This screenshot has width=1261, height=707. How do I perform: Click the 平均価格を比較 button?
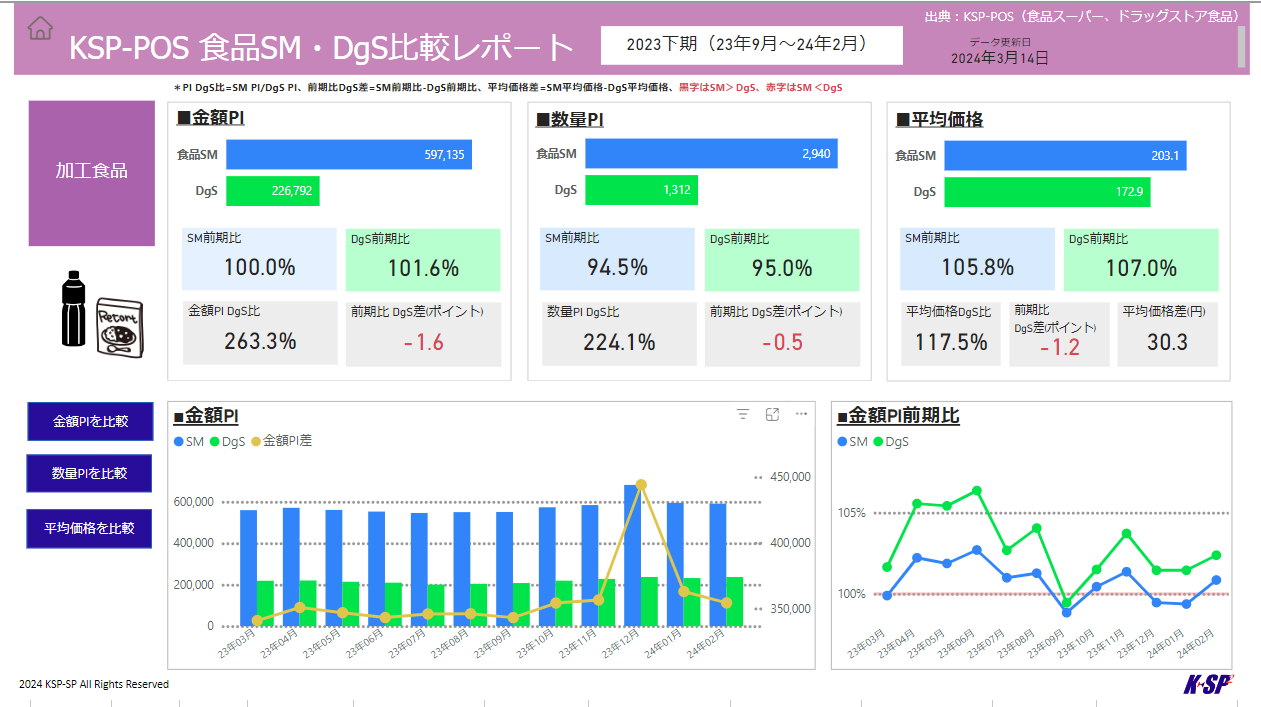click(90, 528)
